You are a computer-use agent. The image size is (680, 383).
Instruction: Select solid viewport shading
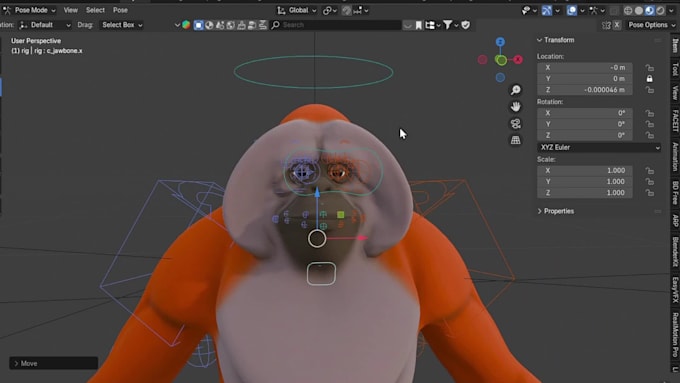coord(639,10)
